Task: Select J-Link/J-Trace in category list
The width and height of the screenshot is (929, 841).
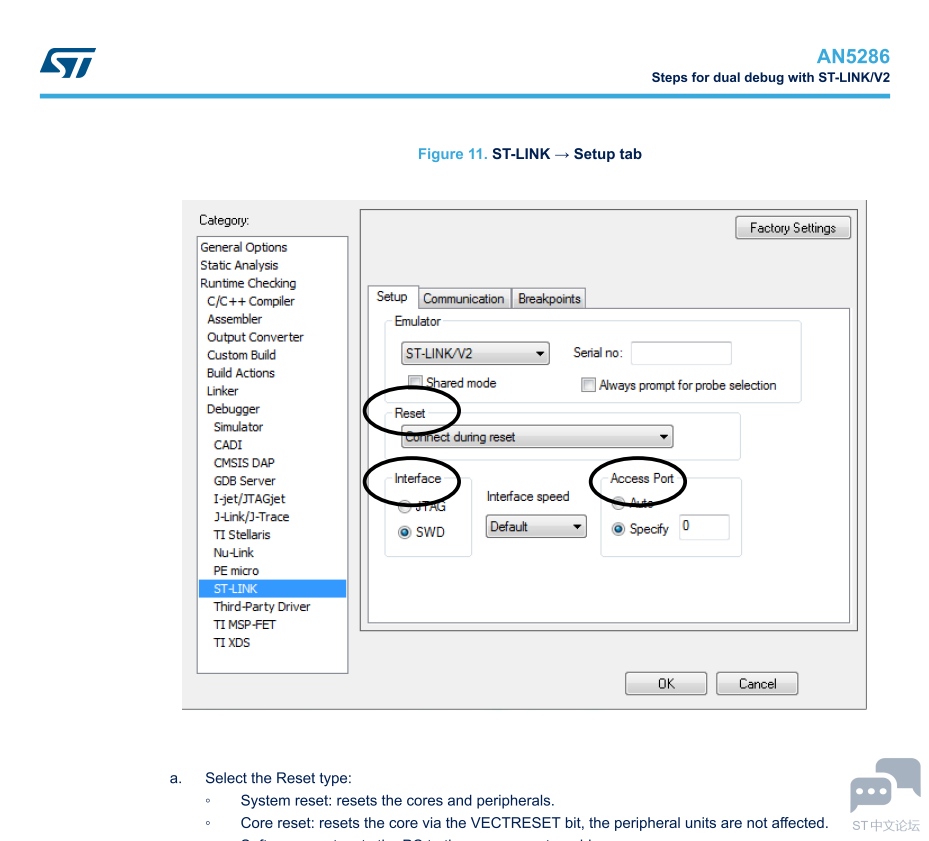Action: tap(251, 517)
